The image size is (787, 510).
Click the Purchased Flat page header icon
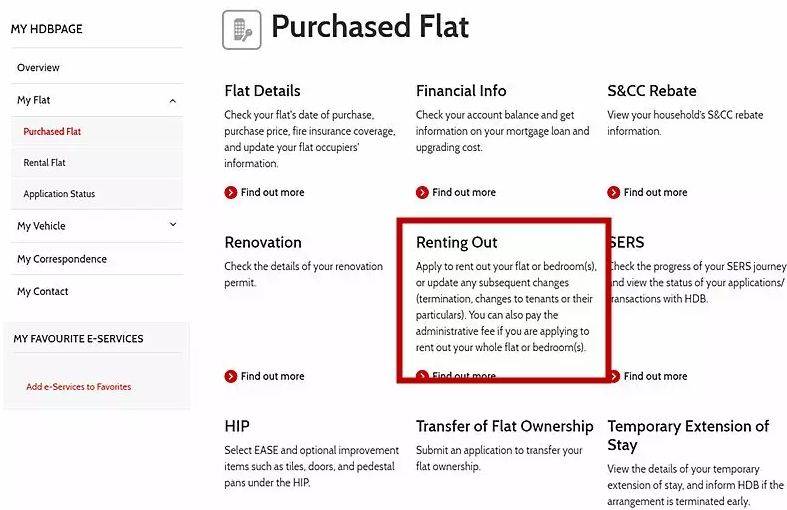point(241,30)
